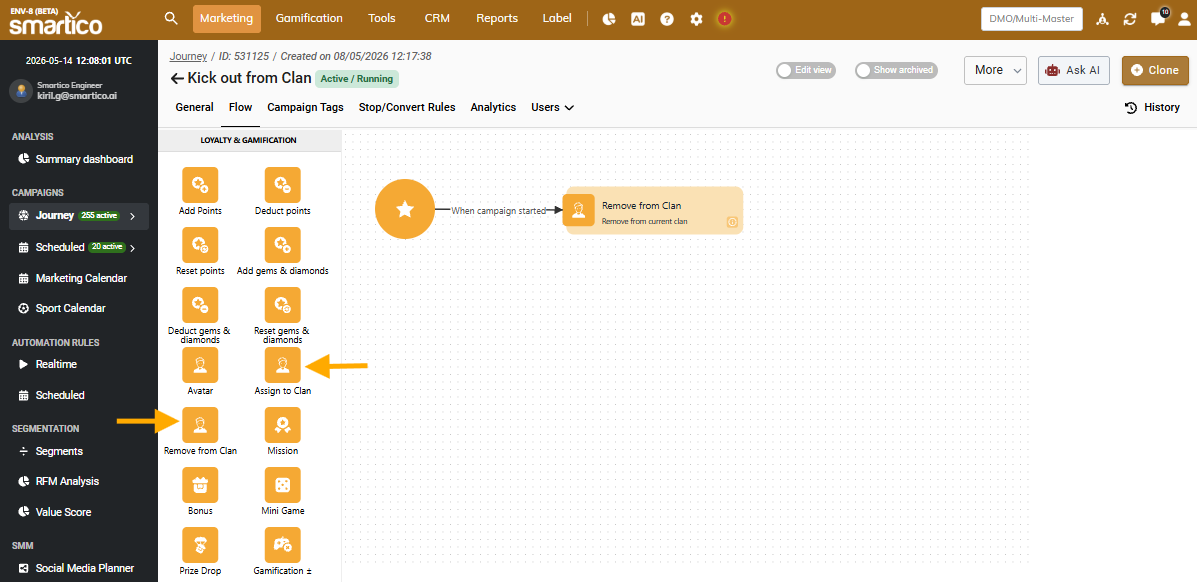The image size is (1197, 582).
Task: Select the Assign to Clan icon
Action: tap(282, 365)
